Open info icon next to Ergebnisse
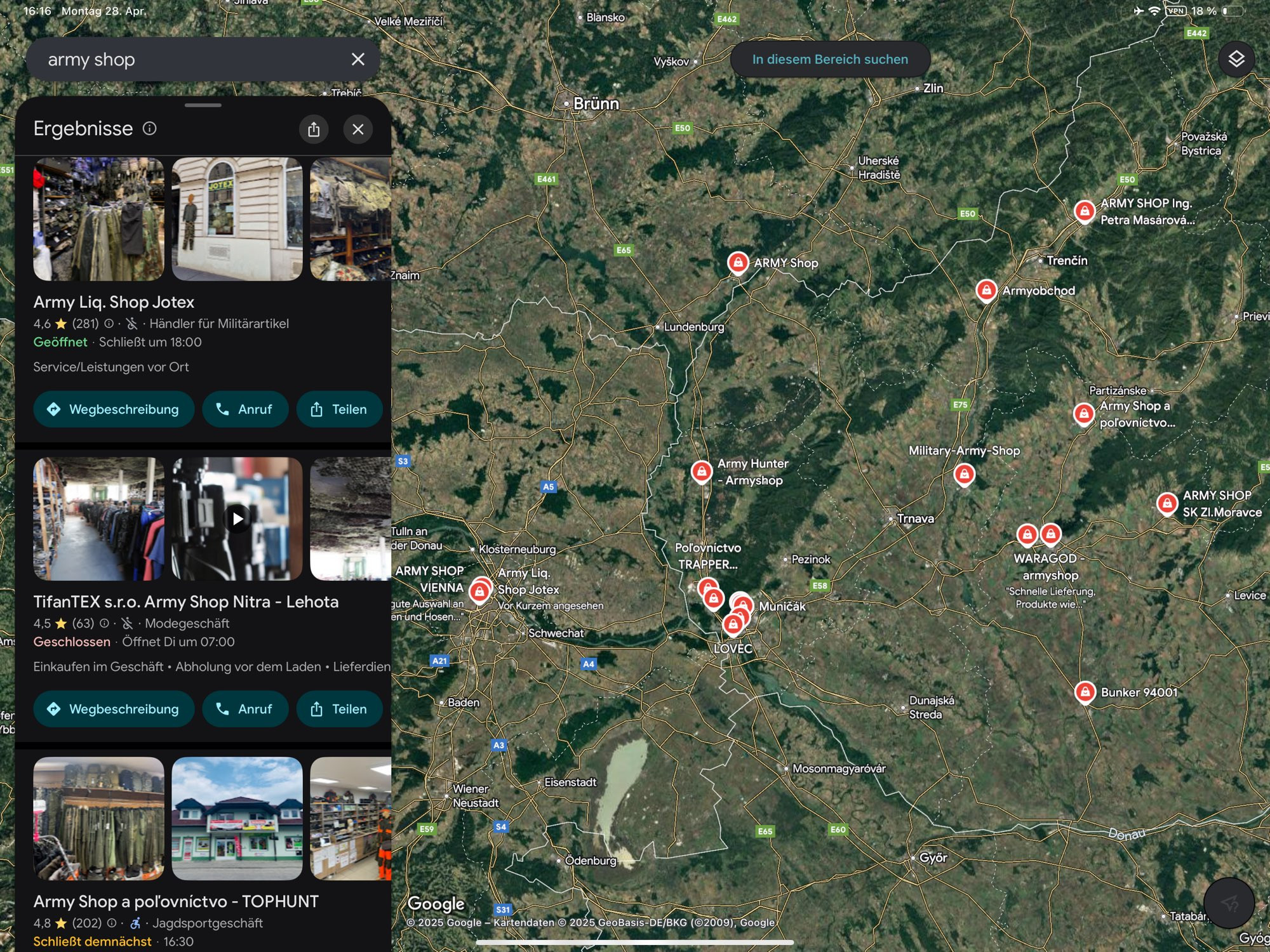The width and height of the screenshot is (1270, 952). [150, 128]
